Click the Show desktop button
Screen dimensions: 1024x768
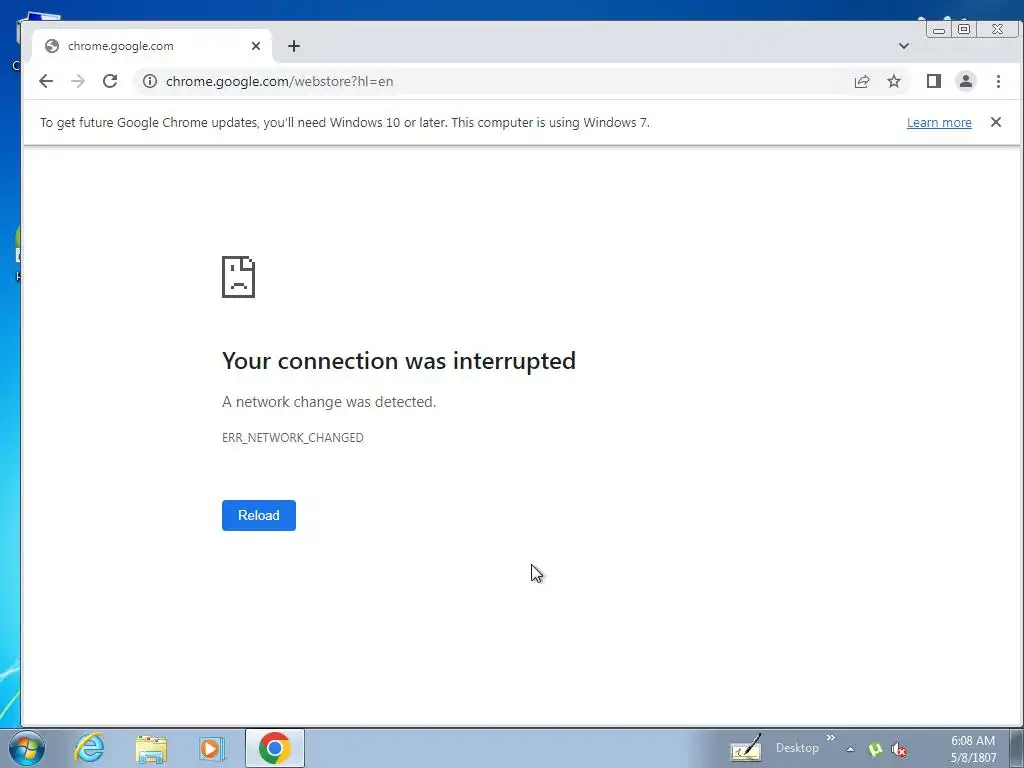(x=1017, y=748)
